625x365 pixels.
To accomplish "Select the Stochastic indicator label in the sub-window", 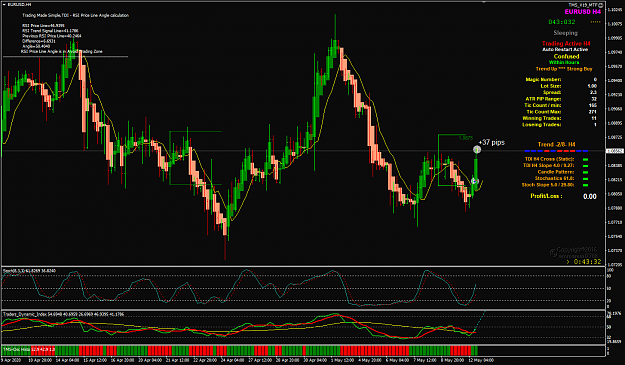I will point(29,271).
